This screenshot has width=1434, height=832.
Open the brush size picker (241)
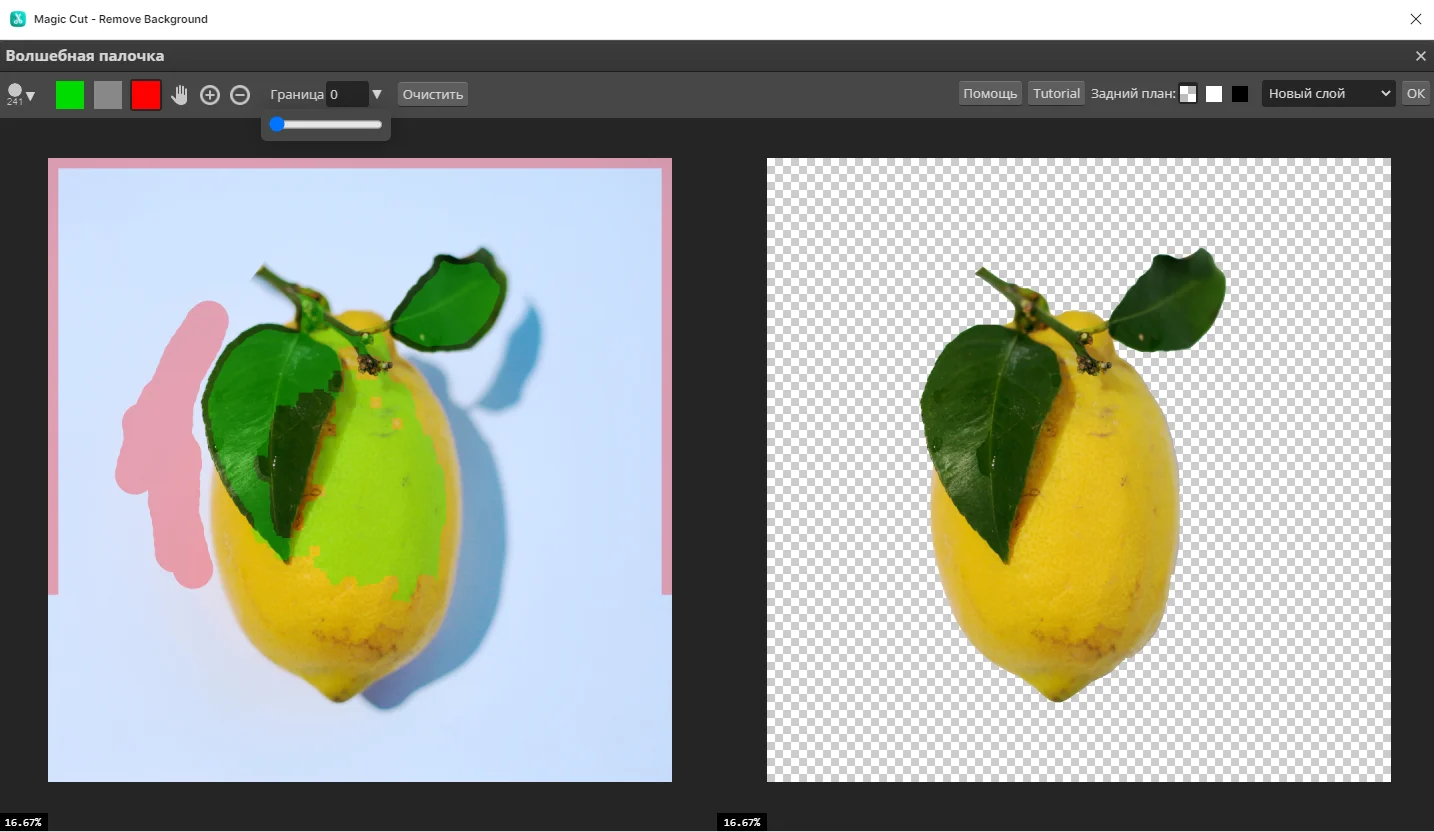[x=20, y=95]
